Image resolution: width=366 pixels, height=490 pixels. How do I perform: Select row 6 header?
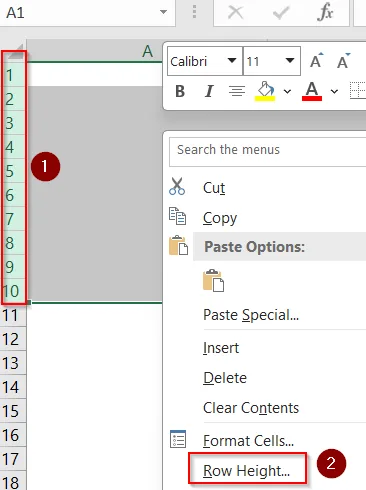[x=13, y=195]
